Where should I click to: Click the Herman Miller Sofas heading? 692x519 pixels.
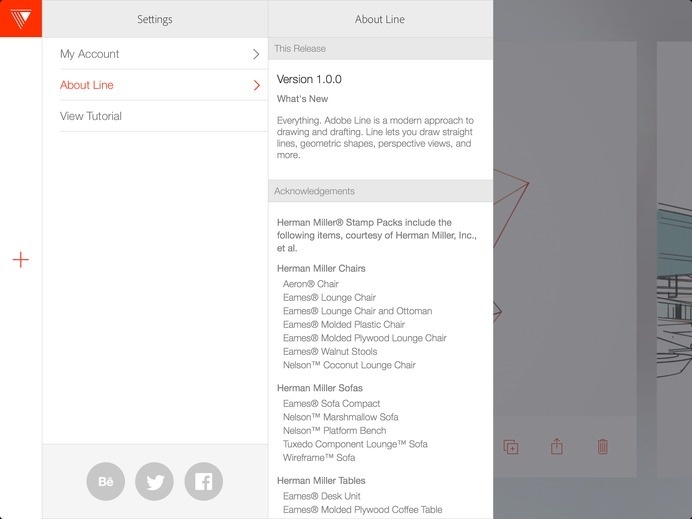(x=320, y=388)
